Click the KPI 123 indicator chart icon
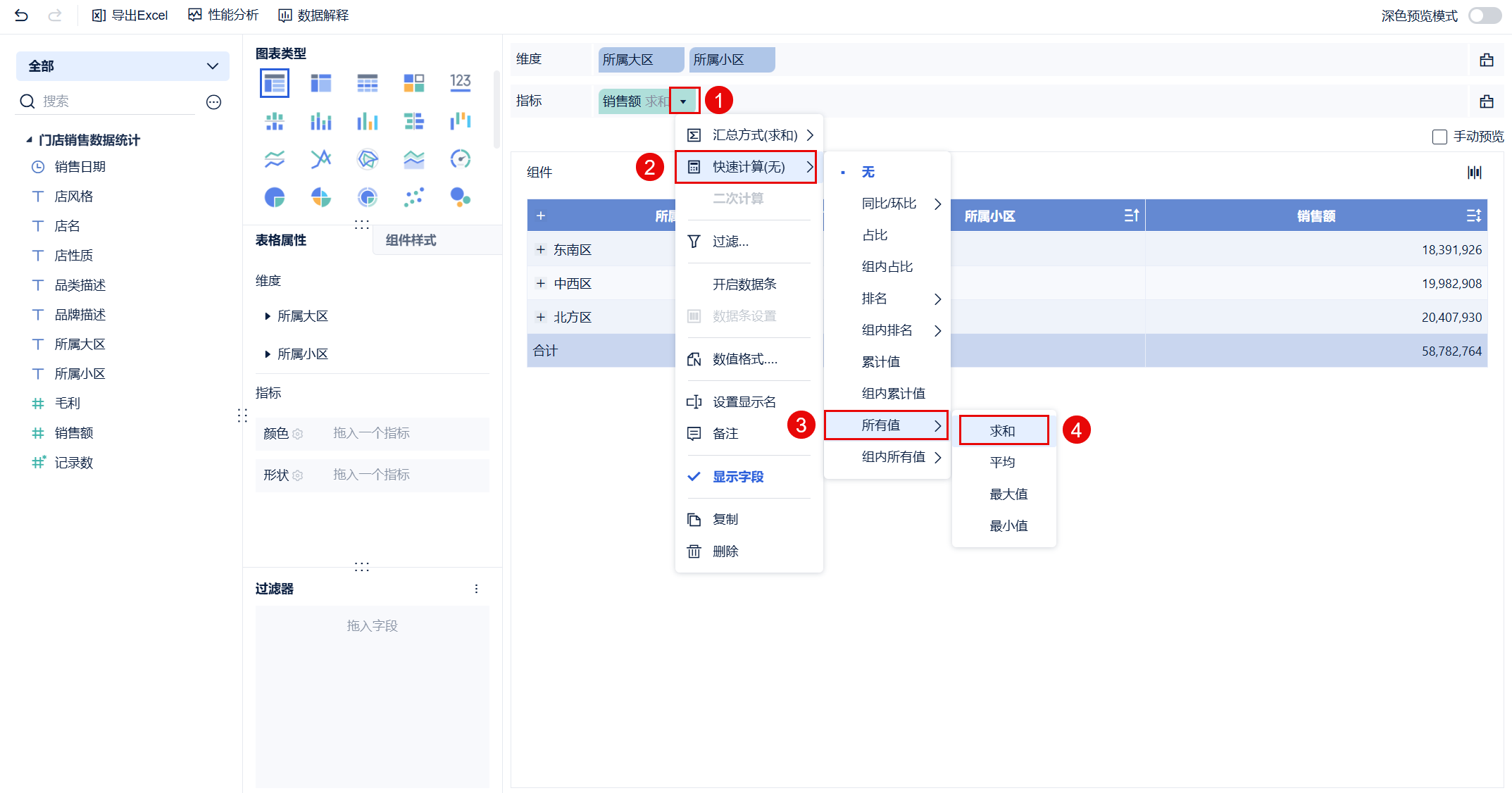 click(x=460, y=82)
